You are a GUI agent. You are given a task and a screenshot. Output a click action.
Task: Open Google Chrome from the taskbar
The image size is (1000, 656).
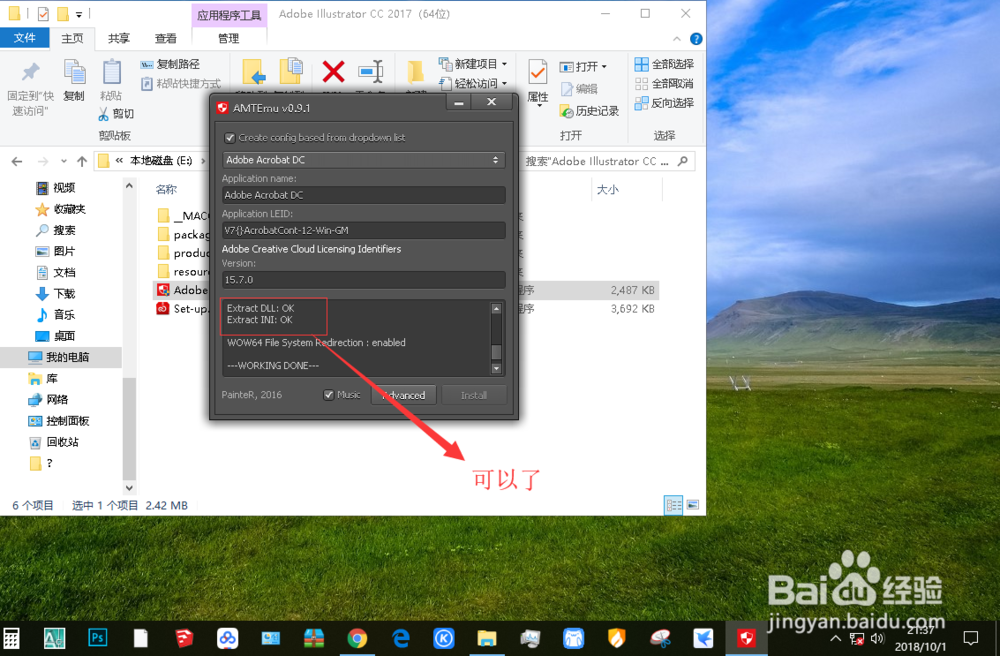point(357,638)
